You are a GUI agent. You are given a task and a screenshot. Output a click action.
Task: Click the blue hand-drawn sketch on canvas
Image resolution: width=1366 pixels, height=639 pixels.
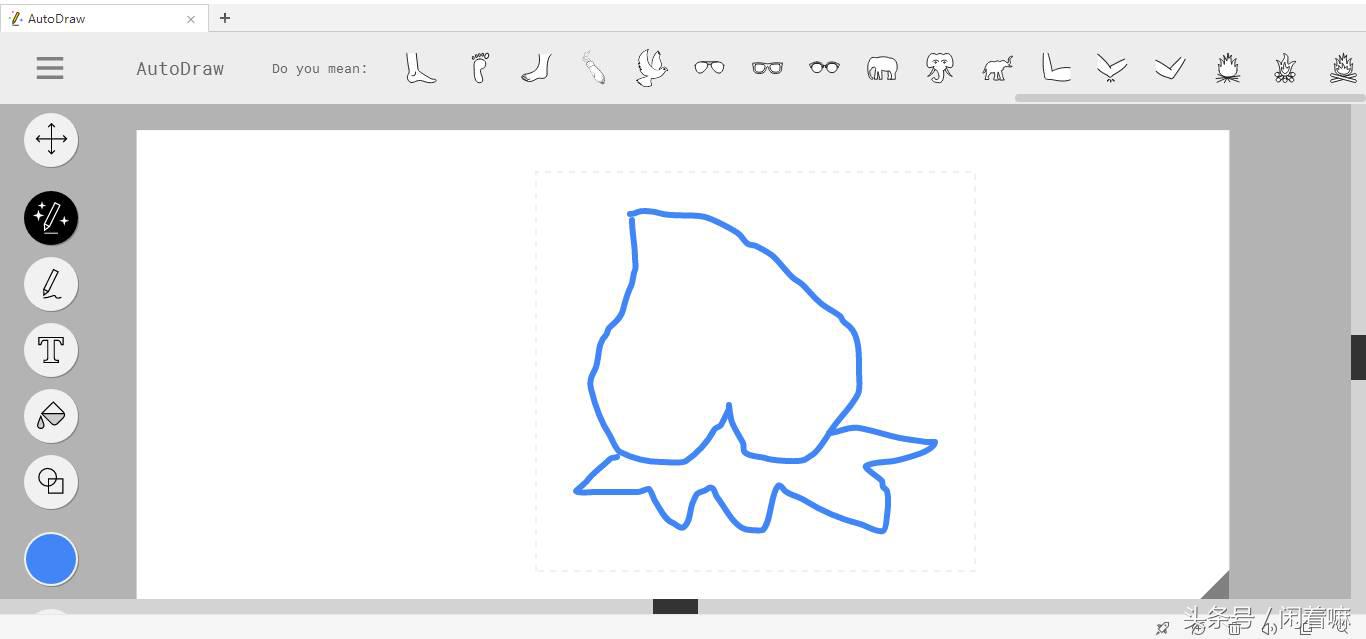pyautogui.click(x=755, y=371)
